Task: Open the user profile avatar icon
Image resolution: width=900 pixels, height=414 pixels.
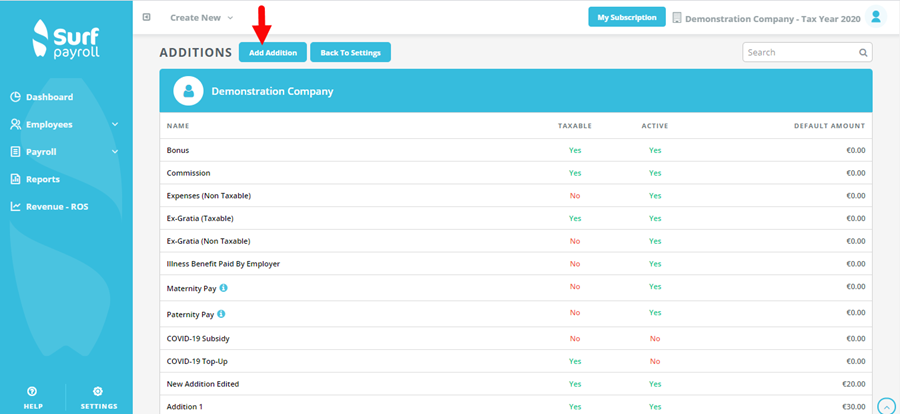Action: point(876,17)
